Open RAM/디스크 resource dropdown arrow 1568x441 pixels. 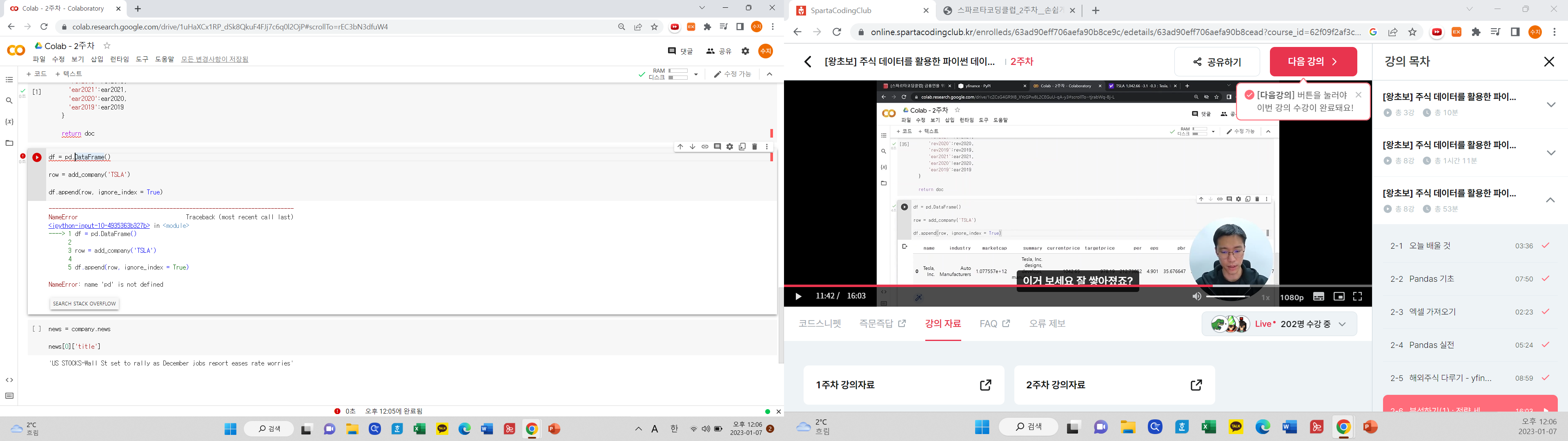coord(696,74)
